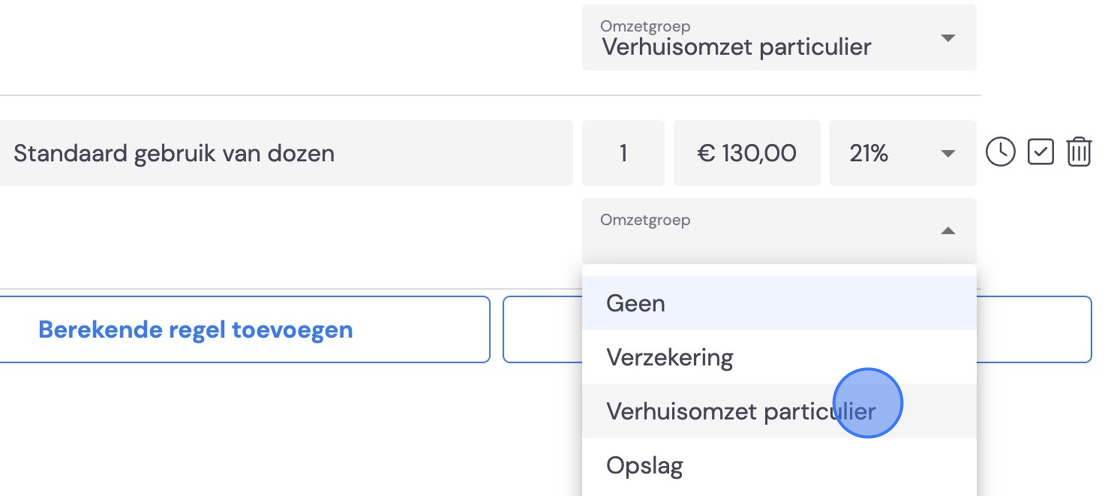Click the clock icon on the dozen row
Viewport: 1120px width, 496px height.
1000,152
